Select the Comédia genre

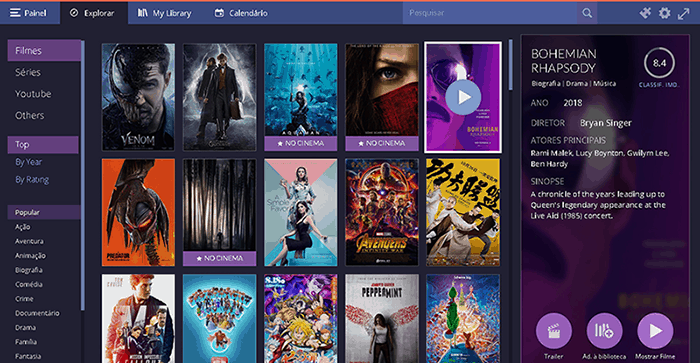[29, 284]
